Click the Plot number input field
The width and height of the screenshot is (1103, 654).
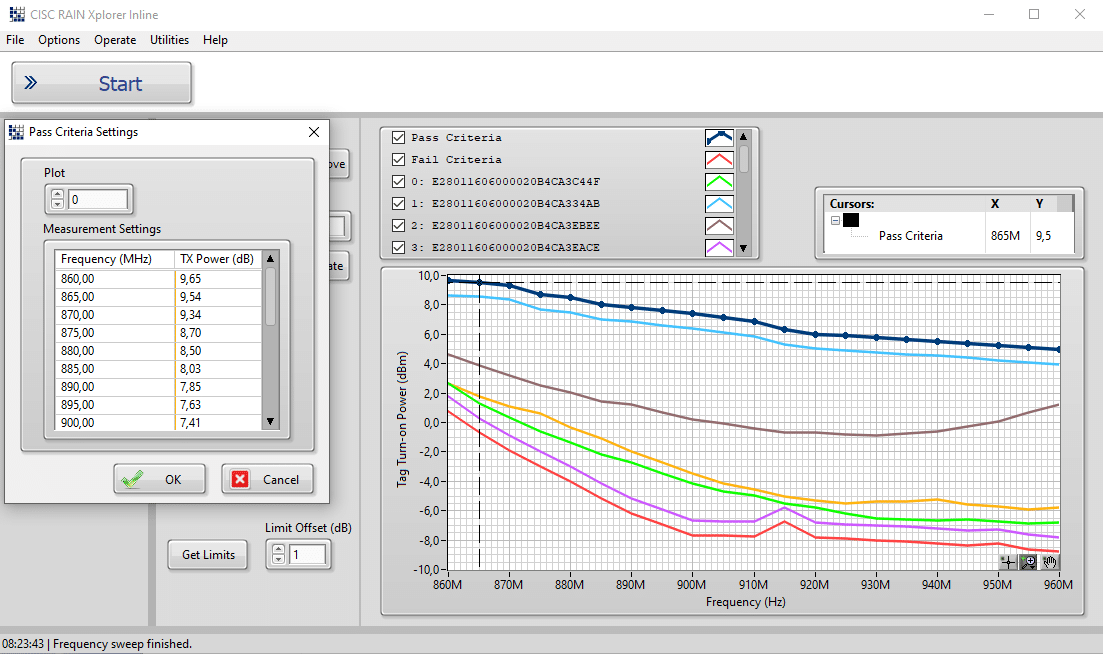[97, 200]
